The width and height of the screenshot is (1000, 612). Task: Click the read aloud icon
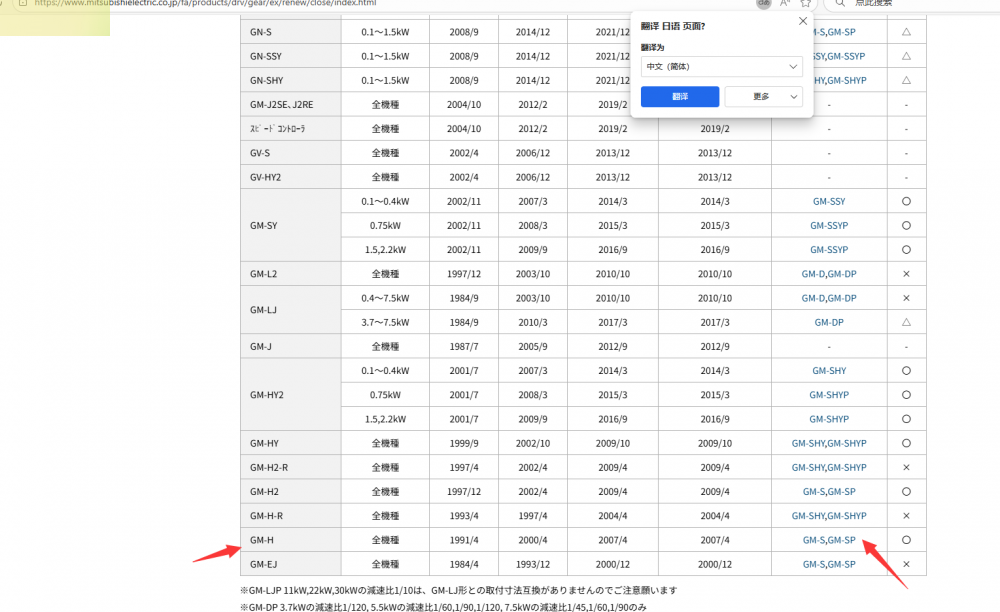pyautogui.click(x=785, y=3)
